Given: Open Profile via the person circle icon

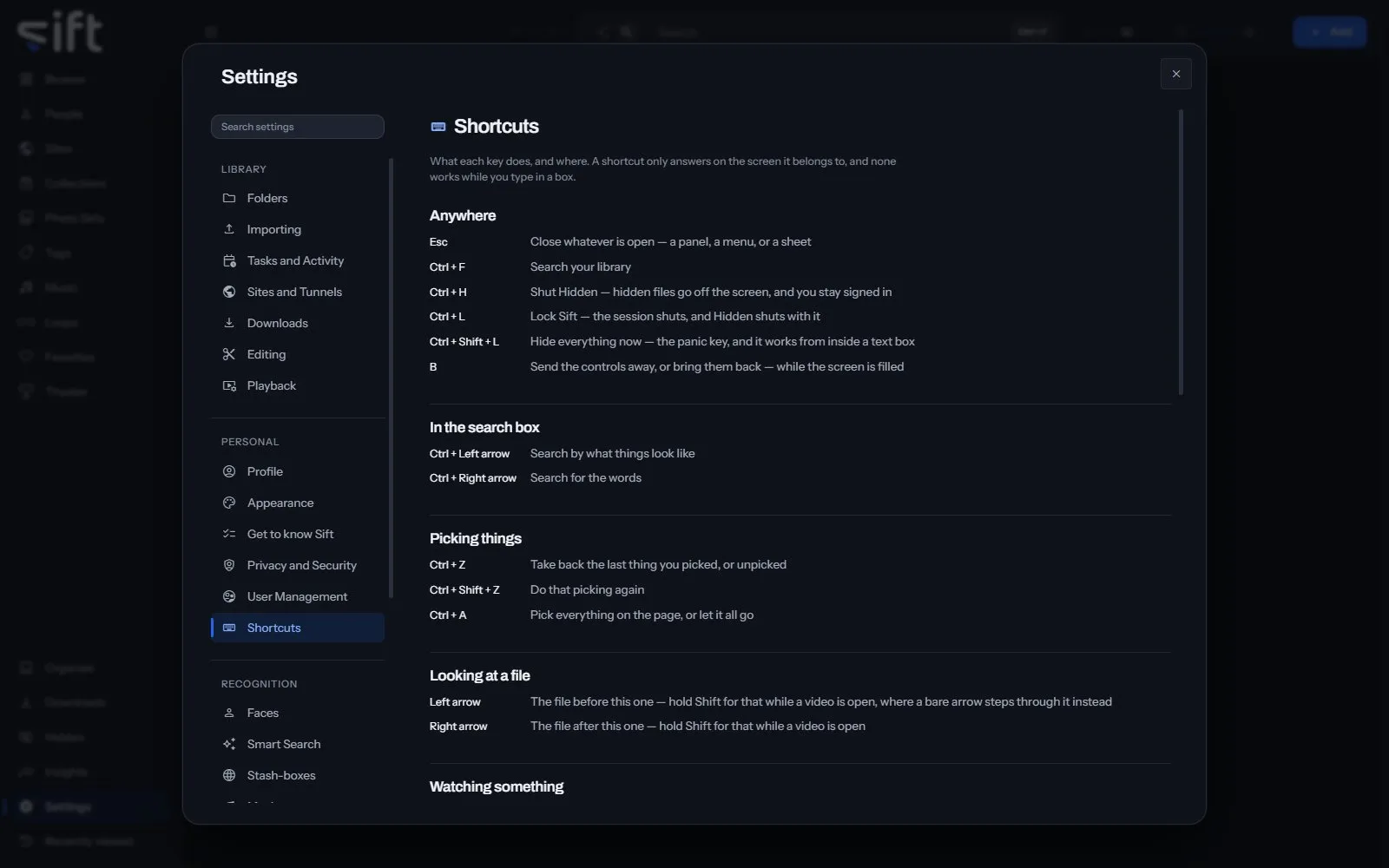Looking at the screenshot, I should [229, 471].
